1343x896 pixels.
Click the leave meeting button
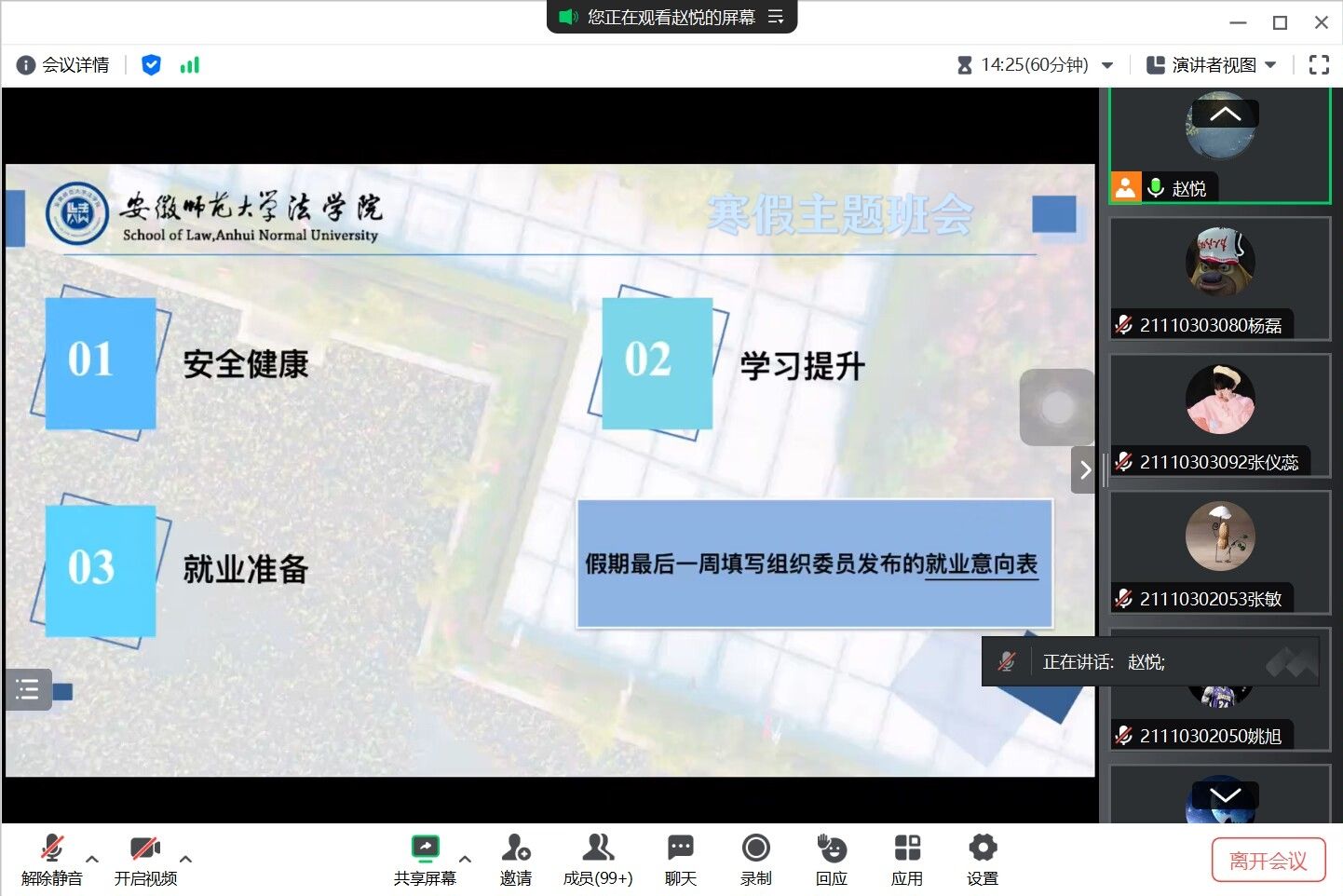(1267, 861)
